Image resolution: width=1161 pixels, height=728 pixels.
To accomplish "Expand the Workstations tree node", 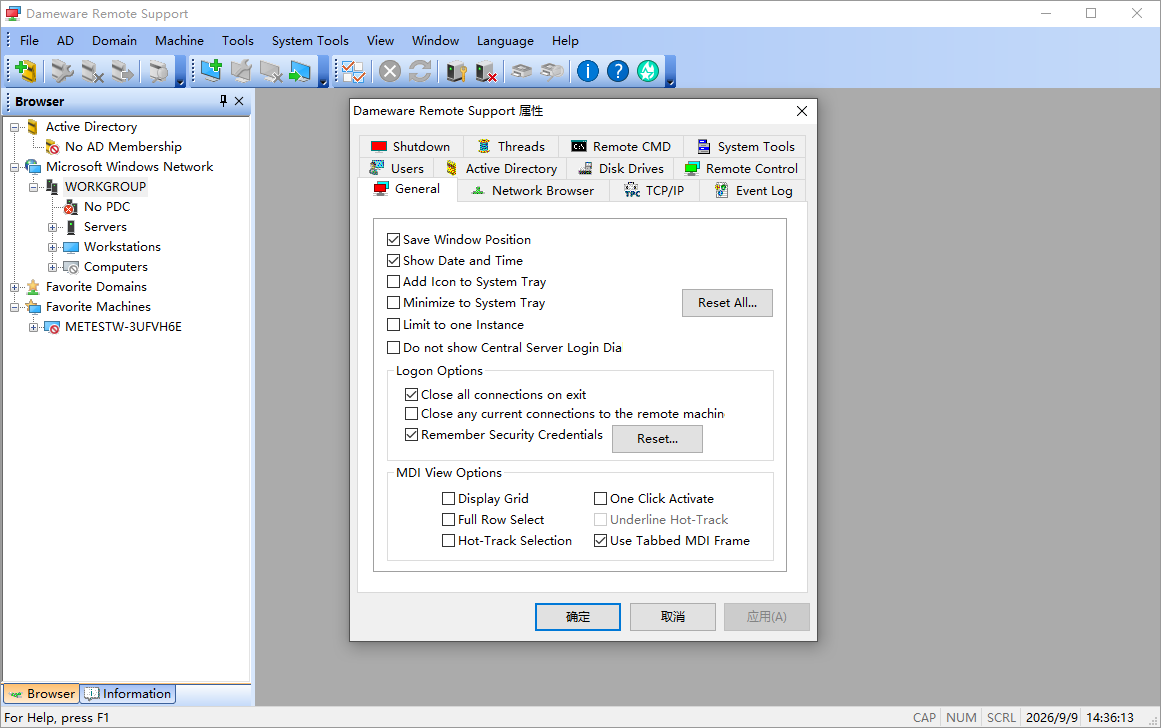I will [53, 247].
